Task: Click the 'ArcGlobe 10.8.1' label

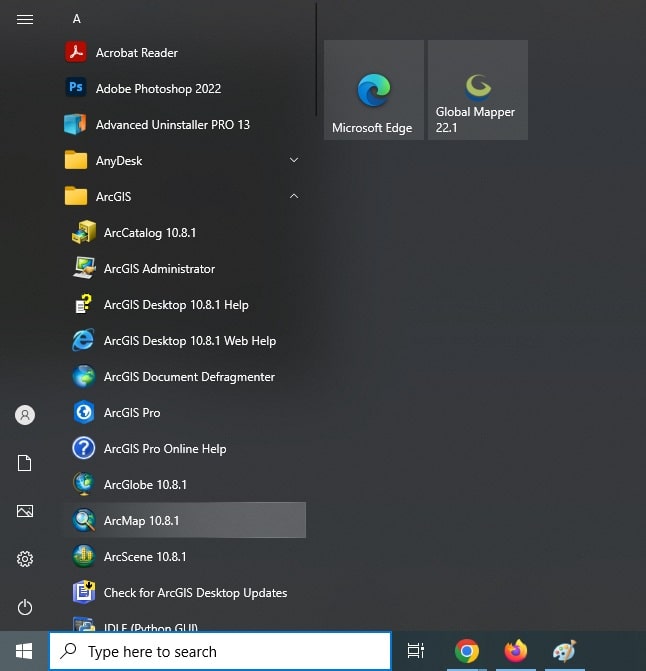Action: 145,484
